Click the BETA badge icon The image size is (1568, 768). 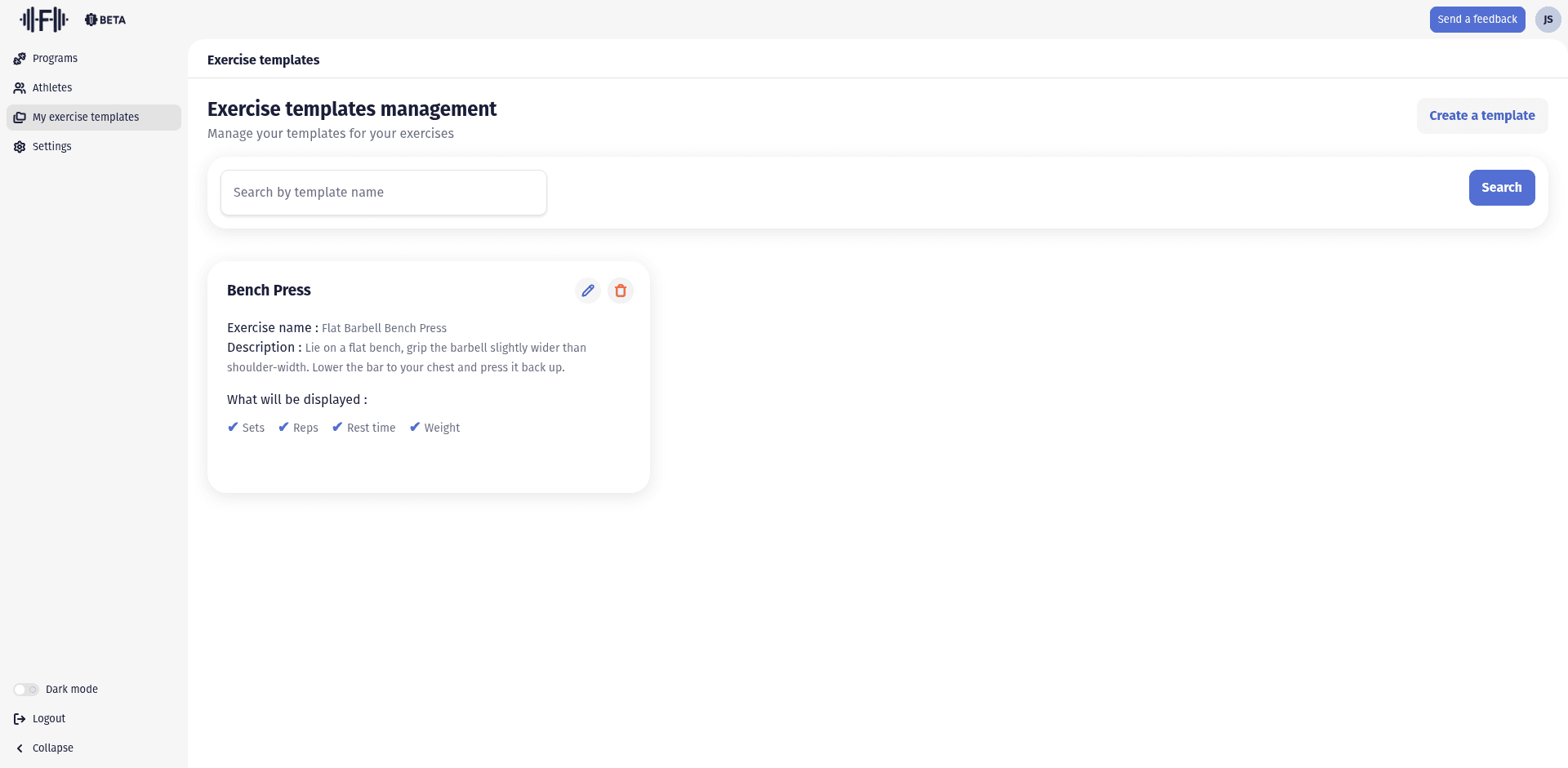coord(91,20)
